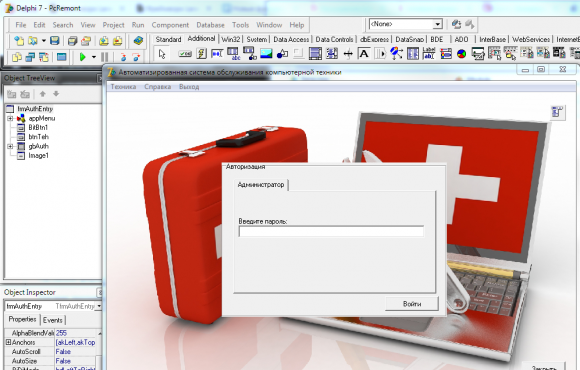Select the Image component in the palette

point(266,54)
